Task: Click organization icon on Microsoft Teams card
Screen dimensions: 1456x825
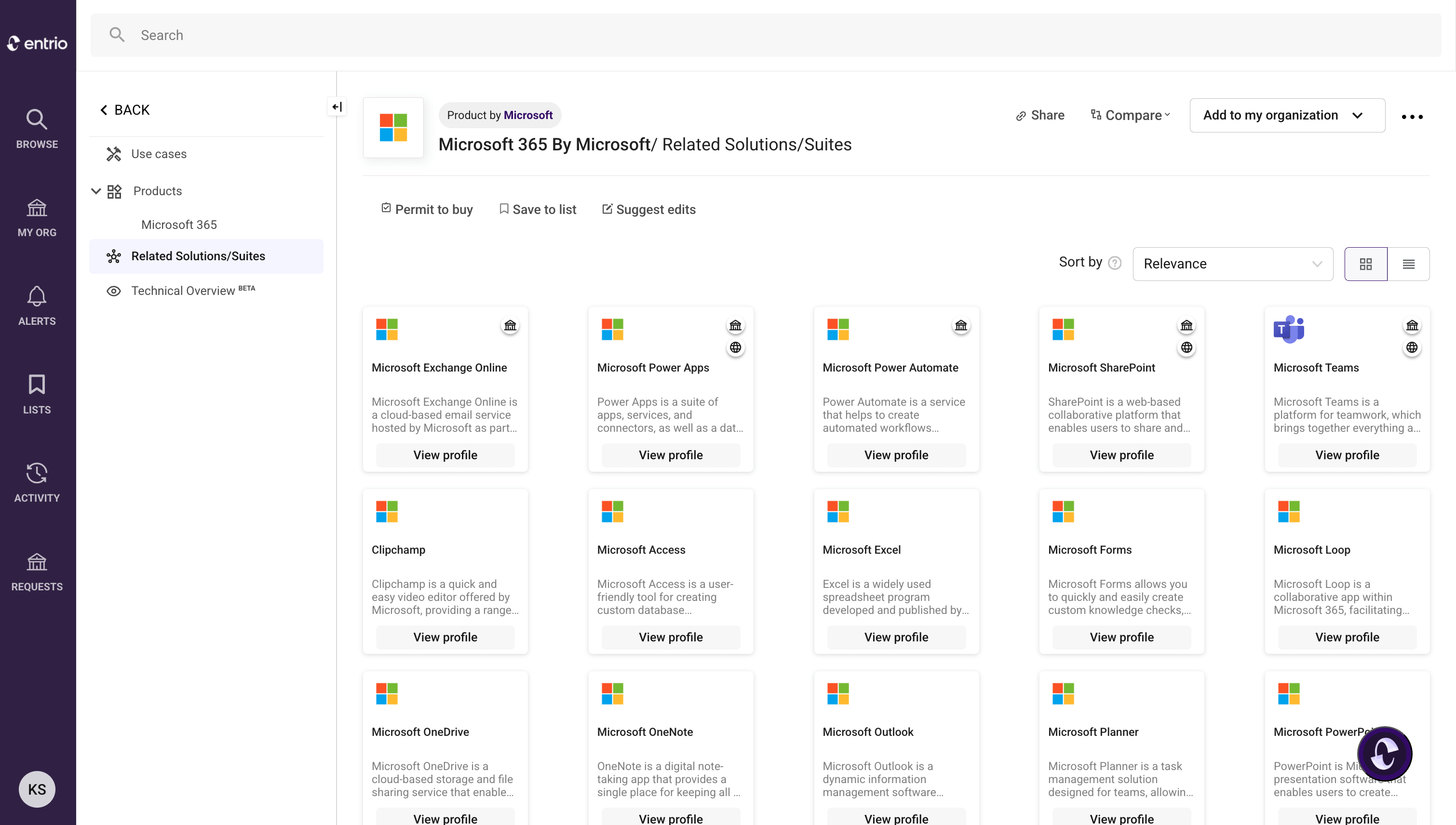Action: pos(1412,325)
